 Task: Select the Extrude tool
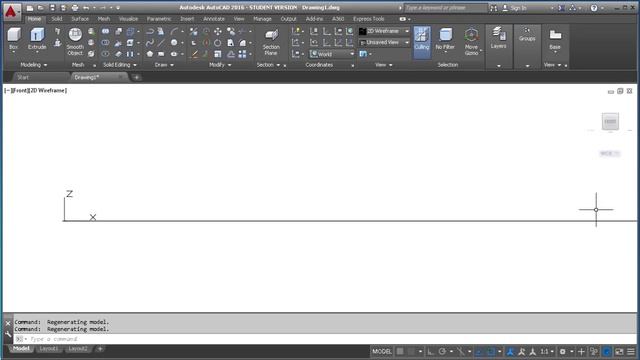[37, 39]
